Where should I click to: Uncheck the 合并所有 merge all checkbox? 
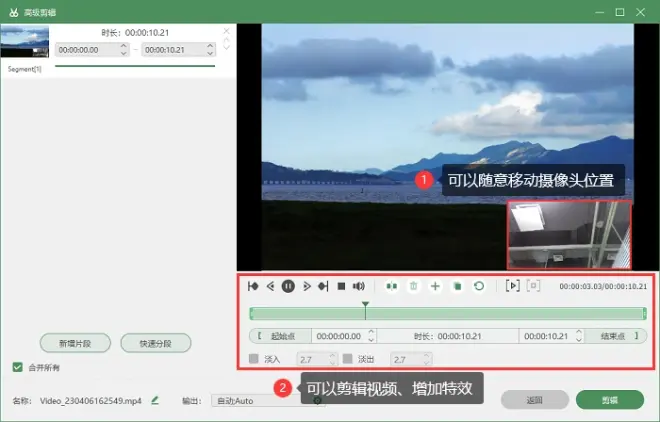pyautogui.click(x=17, y=367)
